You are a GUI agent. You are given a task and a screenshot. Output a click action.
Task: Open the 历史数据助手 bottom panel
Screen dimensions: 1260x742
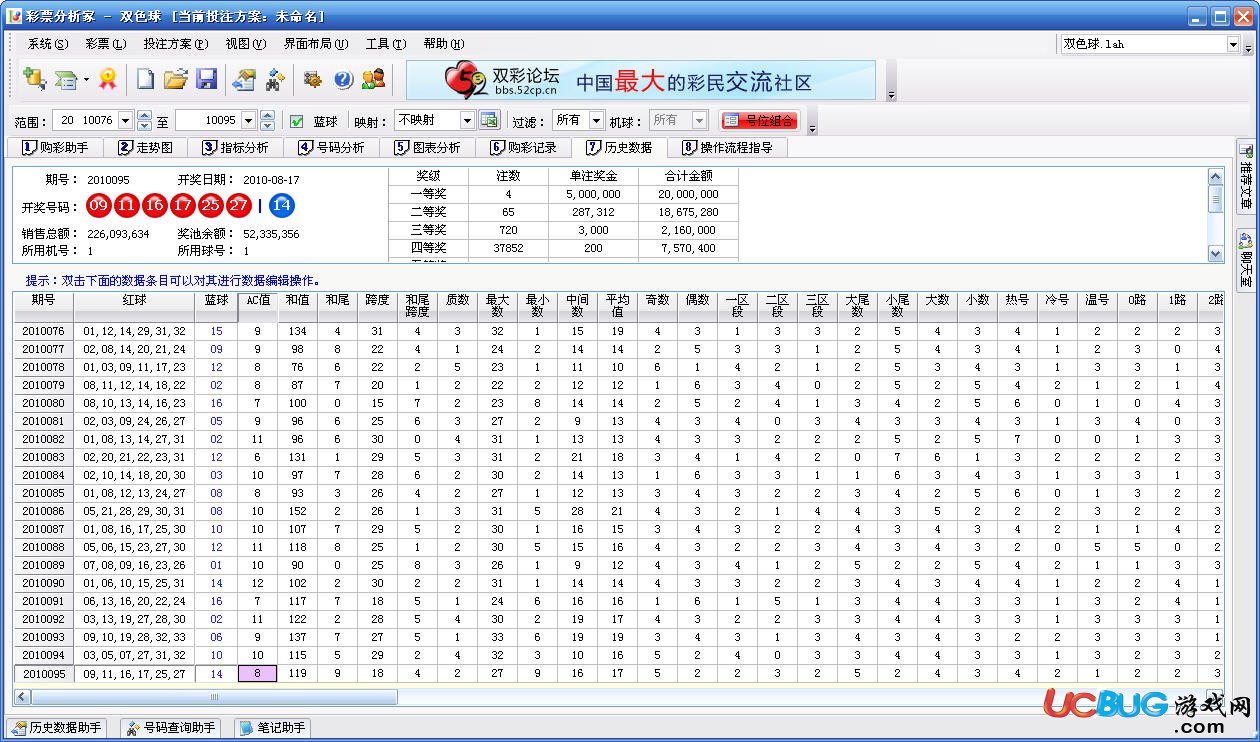click(x=57, y=728)
